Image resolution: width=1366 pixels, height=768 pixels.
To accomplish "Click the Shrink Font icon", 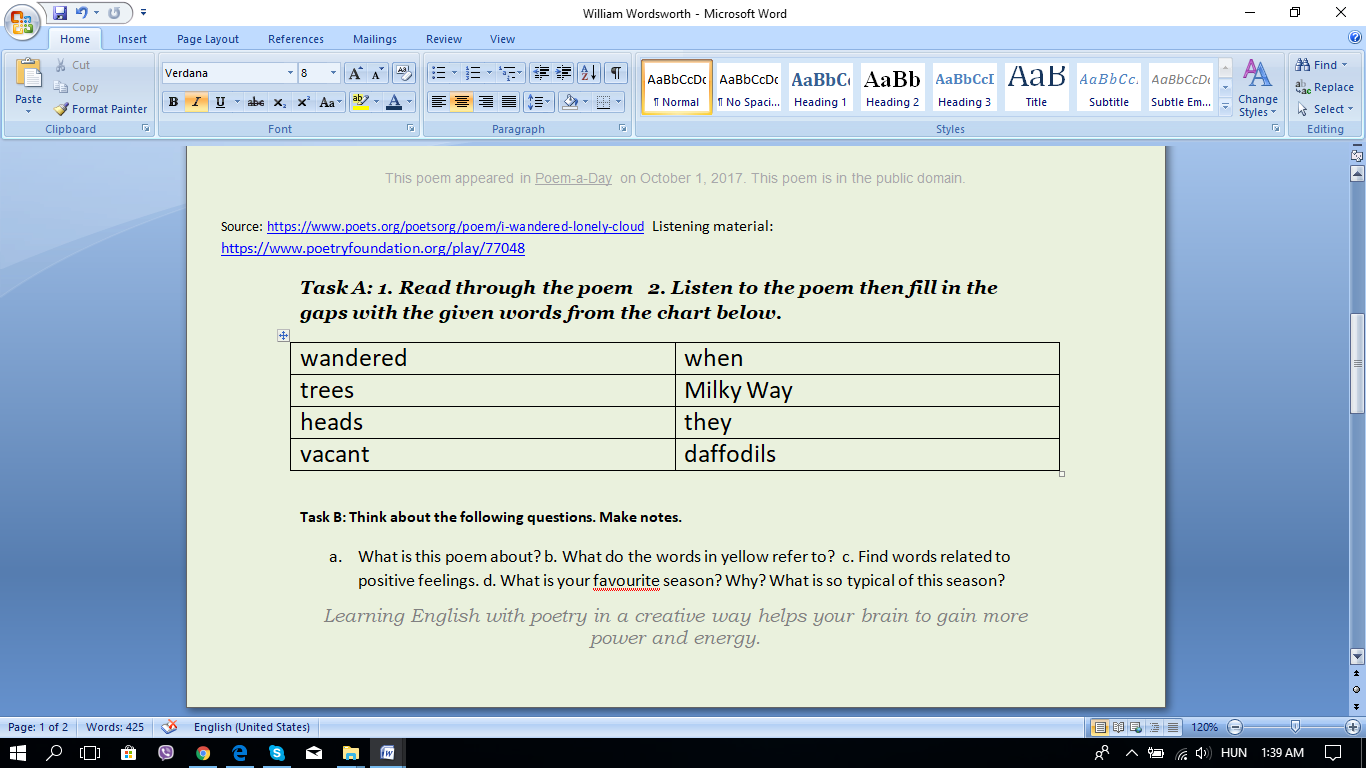I will coord(377,73).
